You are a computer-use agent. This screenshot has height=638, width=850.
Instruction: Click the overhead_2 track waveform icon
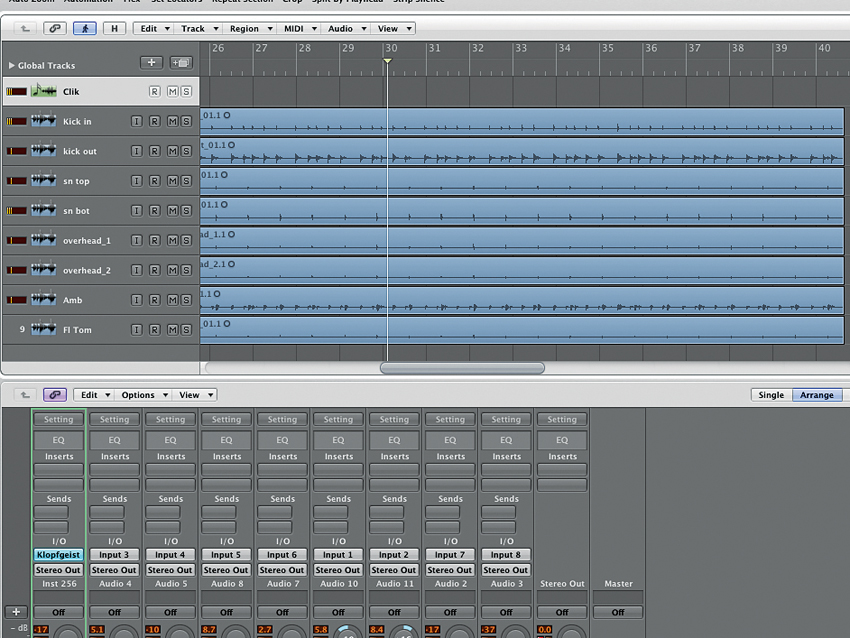click(x=43, y=269)
